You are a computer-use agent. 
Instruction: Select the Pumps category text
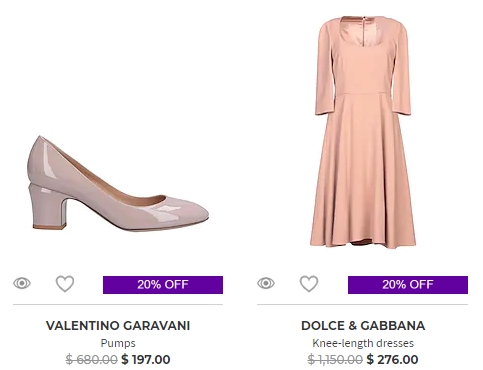[x=118, y=343]
